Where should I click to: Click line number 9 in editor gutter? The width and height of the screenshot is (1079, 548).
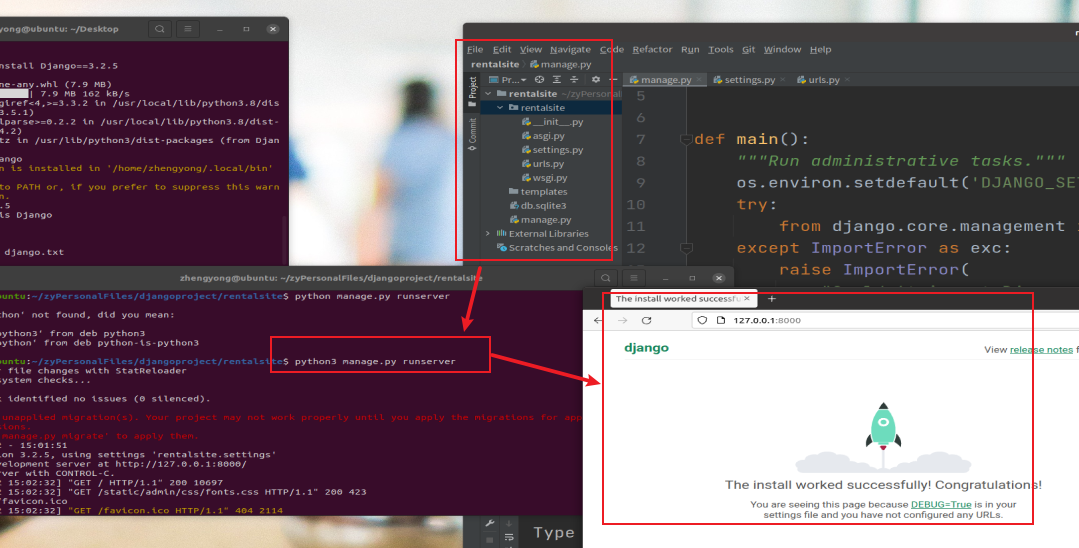click(641, 183)
